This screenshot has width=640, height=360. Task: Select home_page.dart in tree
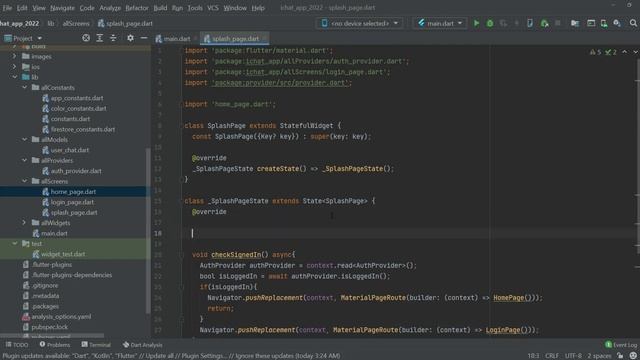click(x=73, y=191)
